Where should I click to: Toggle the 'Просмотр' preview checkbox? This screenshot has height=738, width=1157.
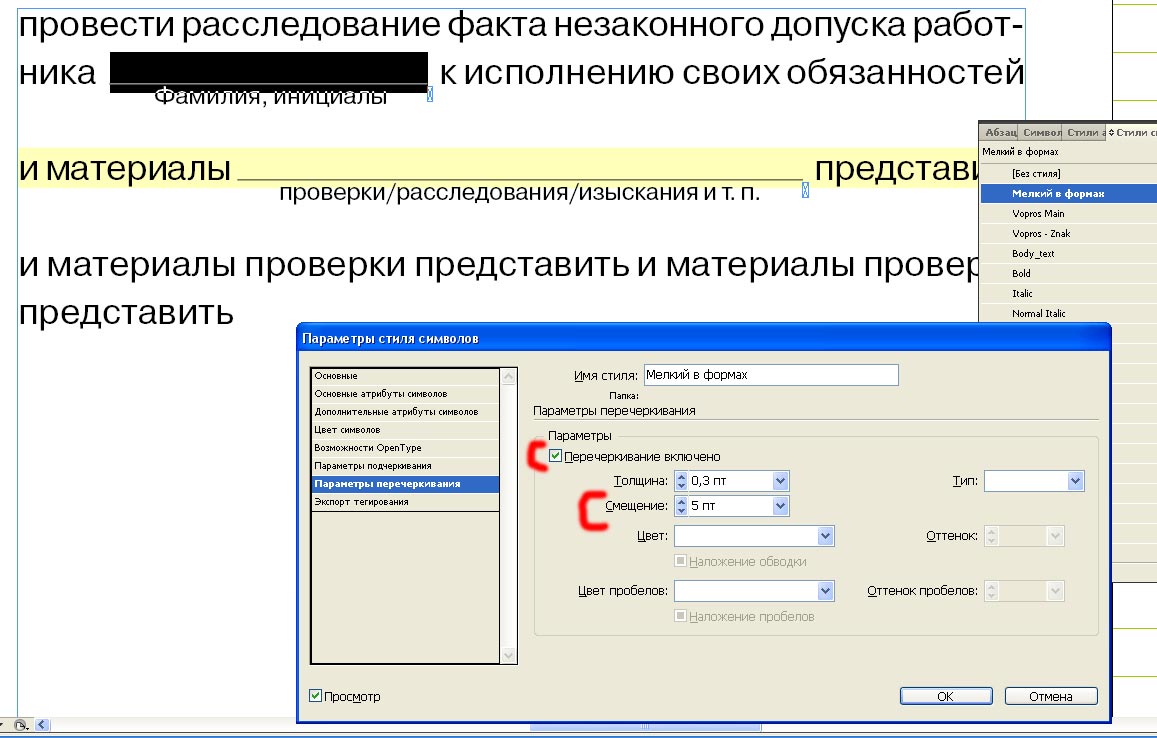tap(315, 695)
